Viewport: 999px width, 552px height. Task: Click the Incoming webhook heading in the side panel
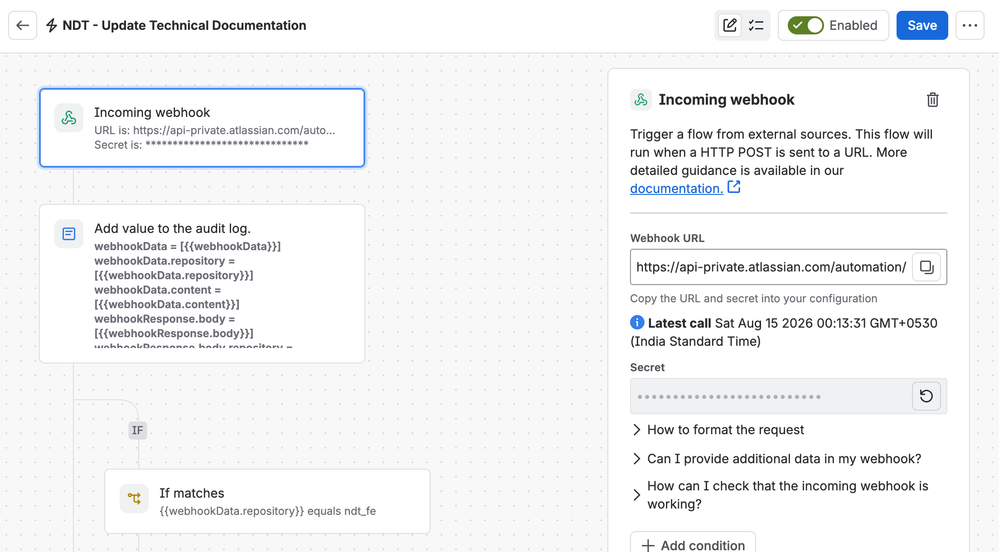coord(726,100)
